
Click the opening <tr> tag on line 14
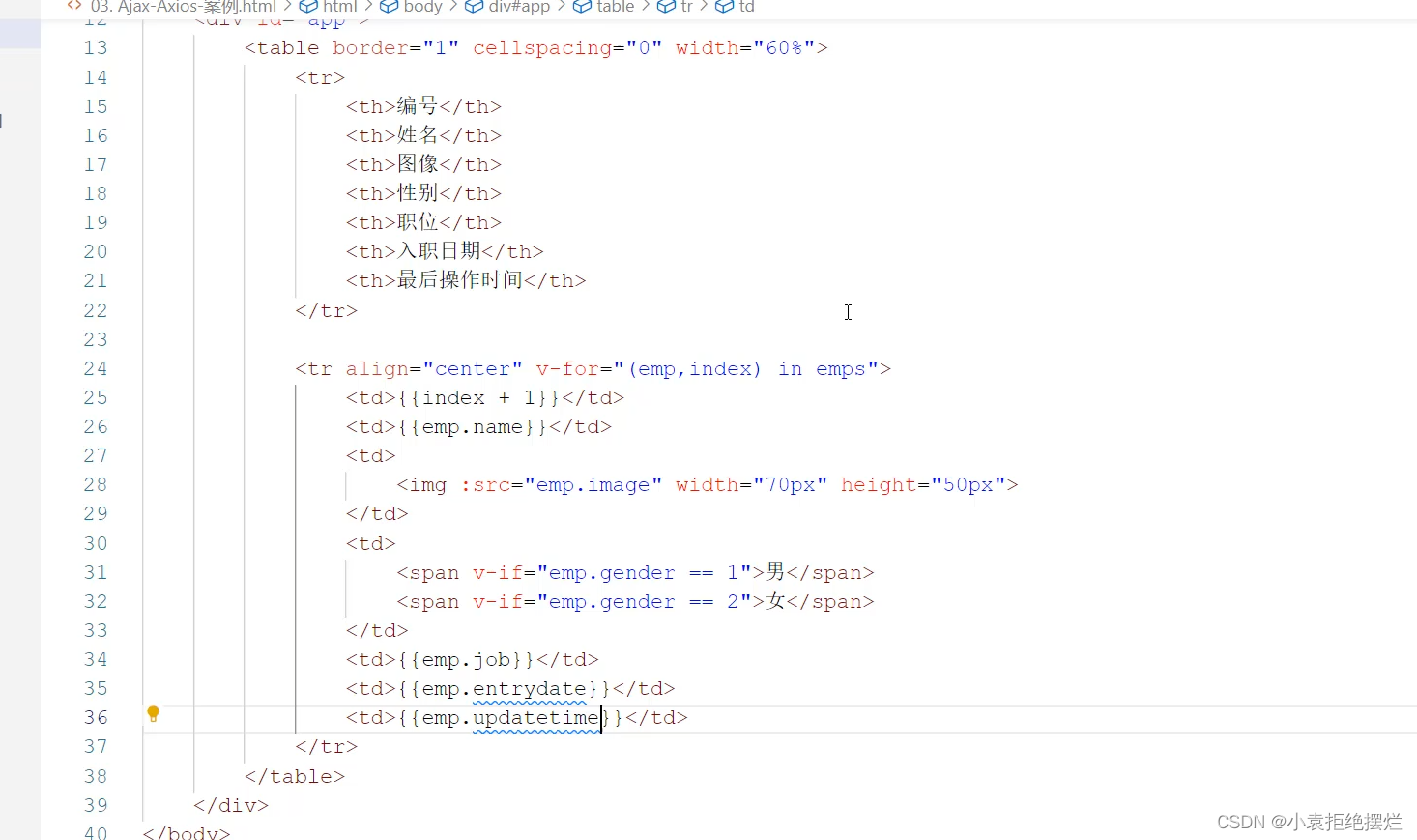(x=320, y=77)
